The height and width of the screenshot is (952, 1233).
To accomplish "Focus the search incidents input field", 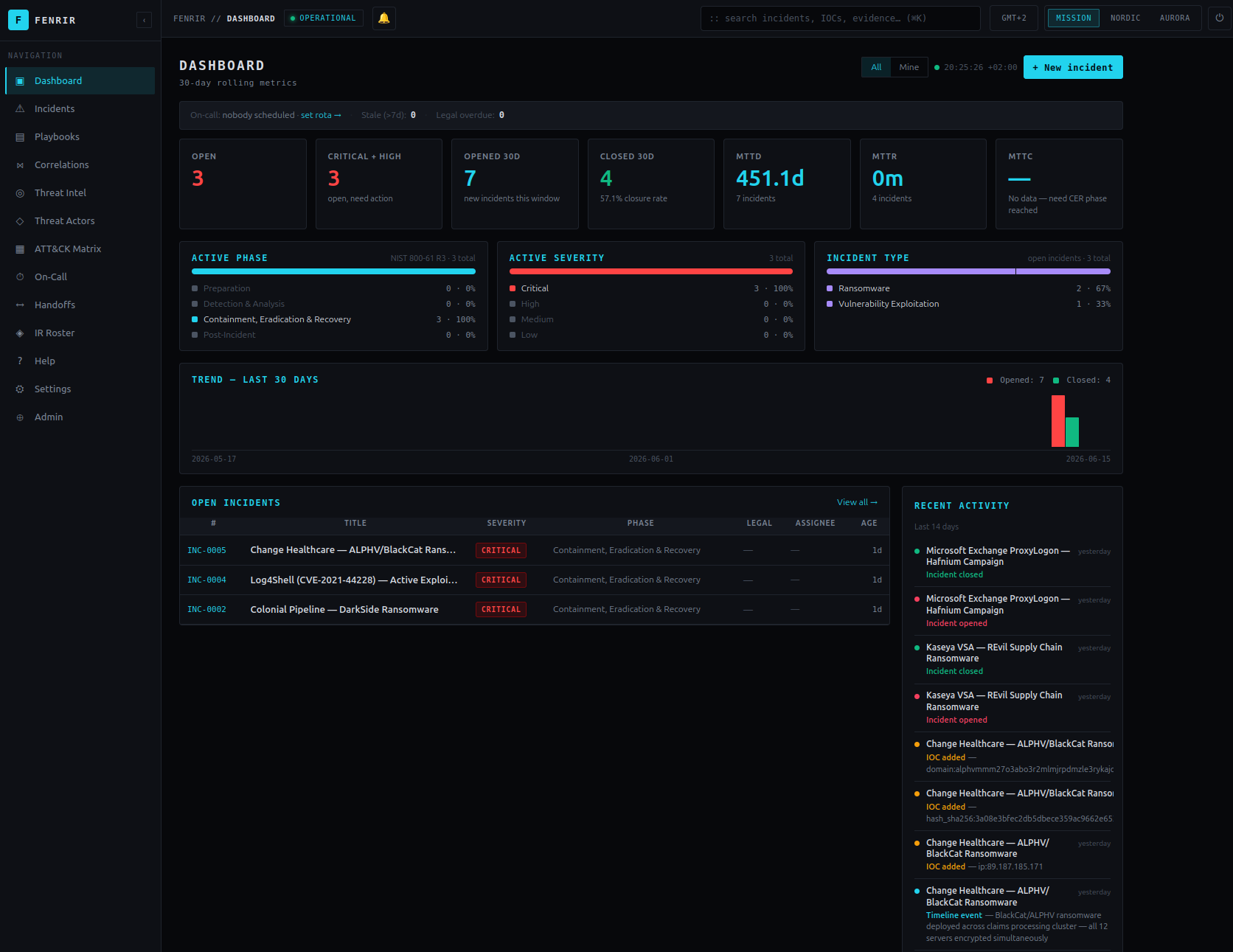I will (840, 18).
